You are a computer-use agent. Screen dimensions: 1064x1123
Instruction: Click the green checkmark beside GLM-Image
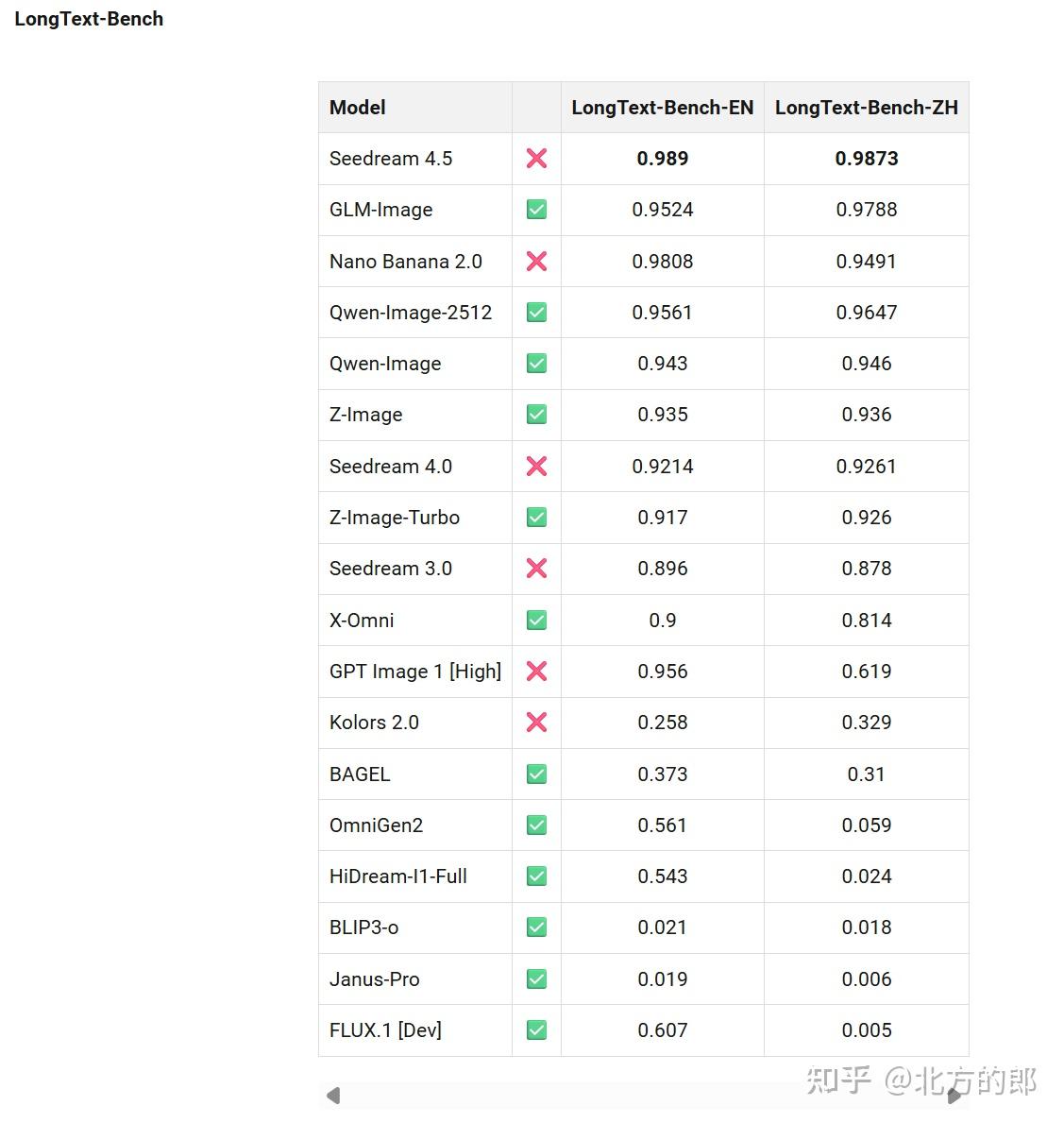coord(536,210)
